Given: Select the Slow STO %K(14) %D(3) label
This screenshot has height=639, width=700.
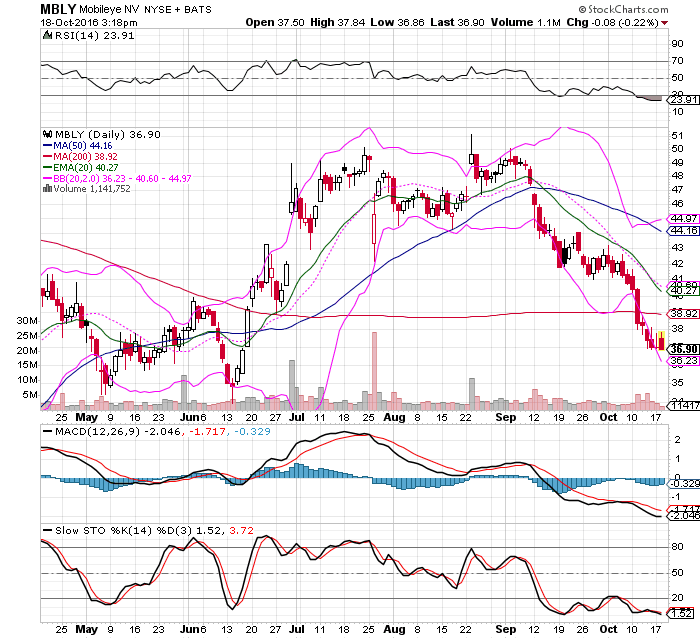Looking at the screenshot, I should coord(123,530).
